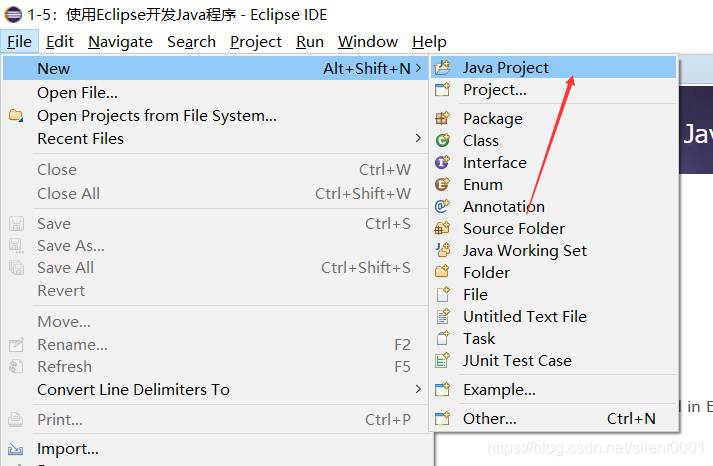Click the Annotation @ icon
713x466 pixels.
coord(442,206)
